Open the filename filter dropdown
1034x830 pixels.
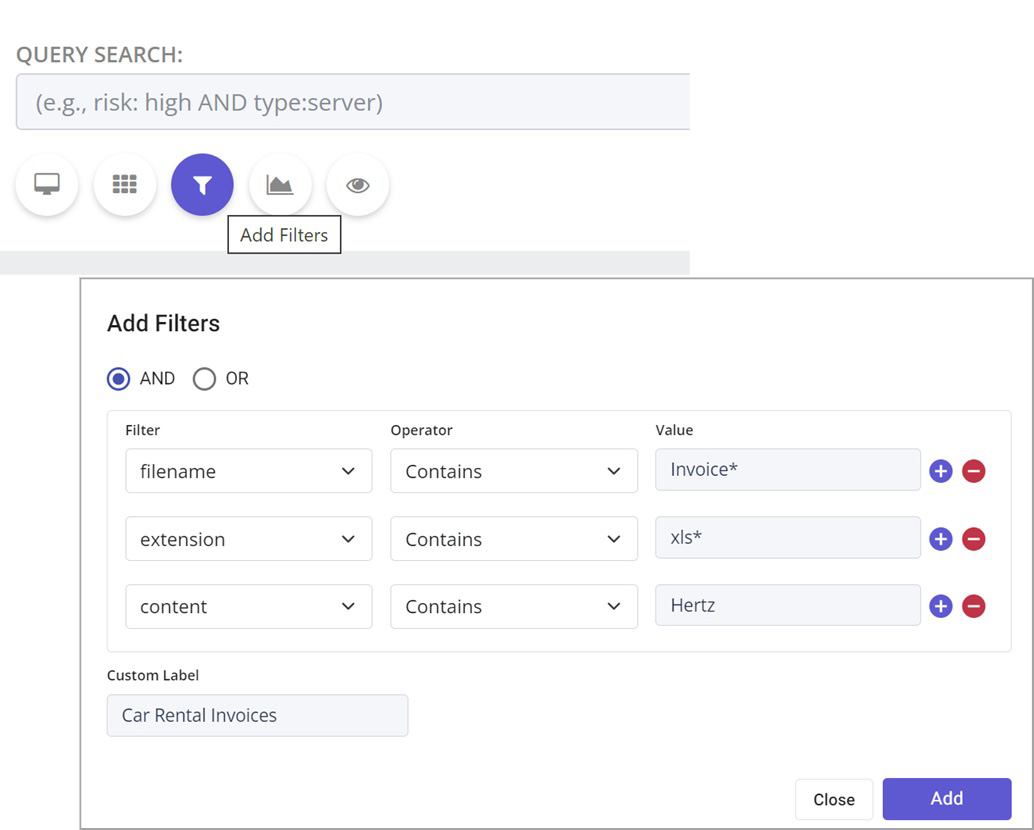(x=249, y=471)
